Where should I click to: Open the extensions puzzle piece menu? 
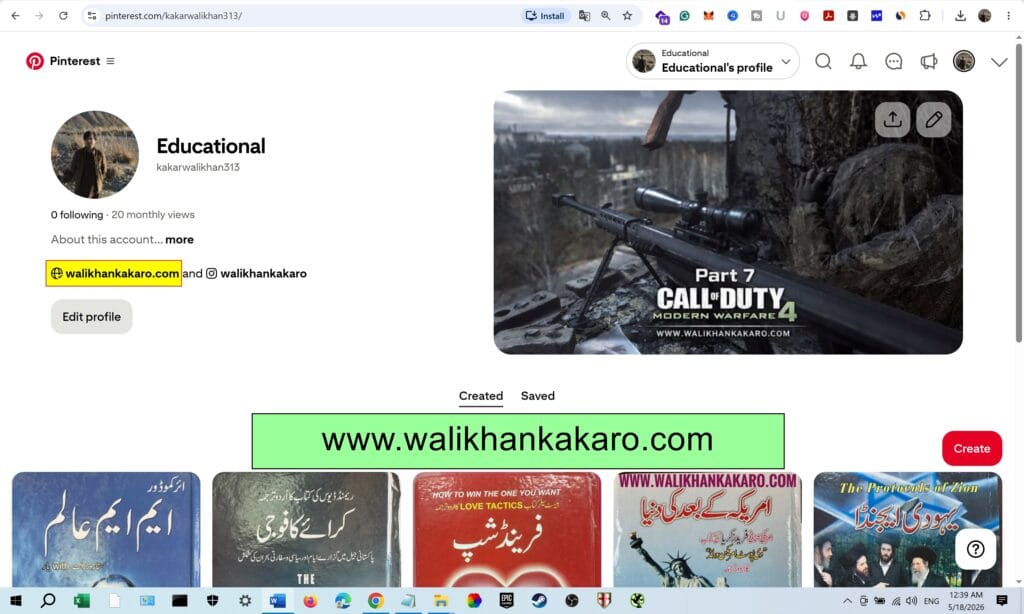925,16
